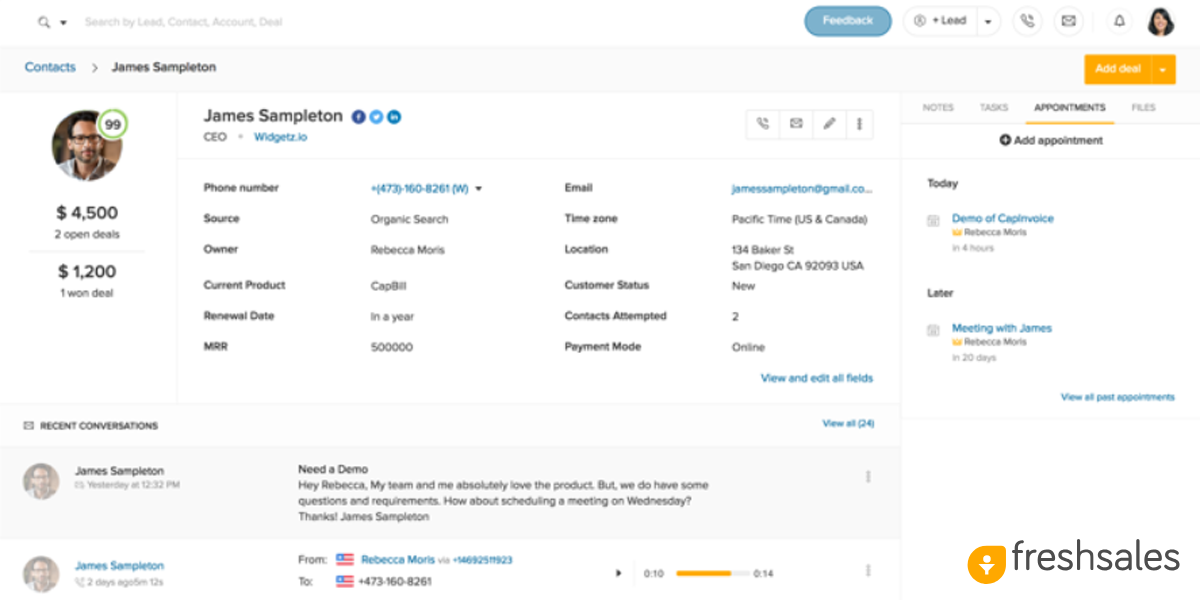Click the Recent Conversations envelope icon
Image resolution: width=1200 pixels, height=600 pixels.
28,426
